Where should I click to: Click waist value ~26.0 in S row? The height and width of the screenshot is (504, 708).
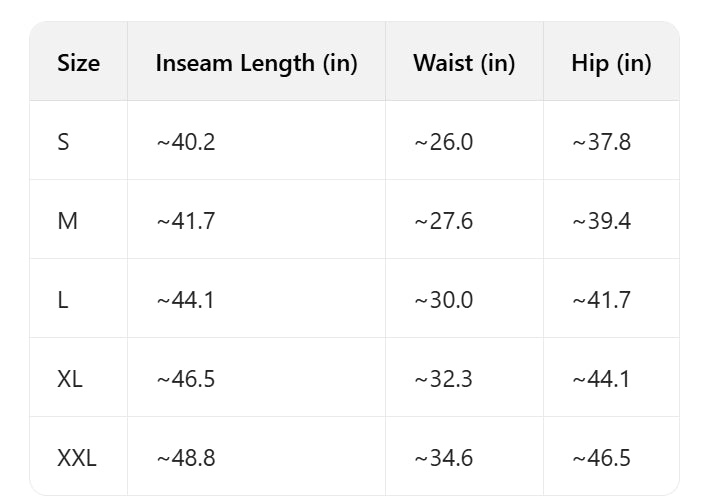pyautogui.click(x=443, y=142)
